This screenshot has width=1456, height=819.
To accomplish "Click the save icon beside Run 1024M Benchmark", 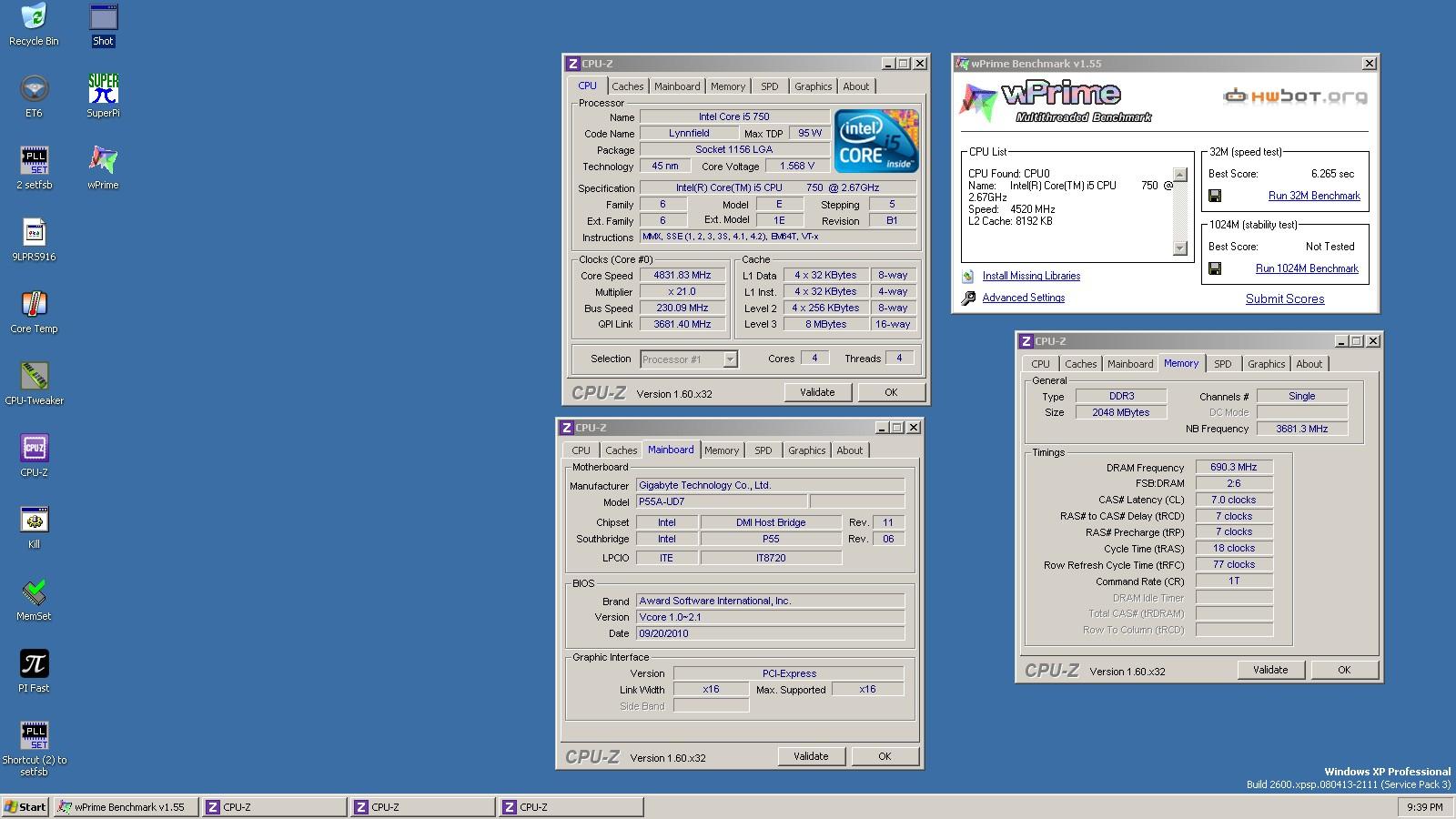I will click(x=1215, y=268).
